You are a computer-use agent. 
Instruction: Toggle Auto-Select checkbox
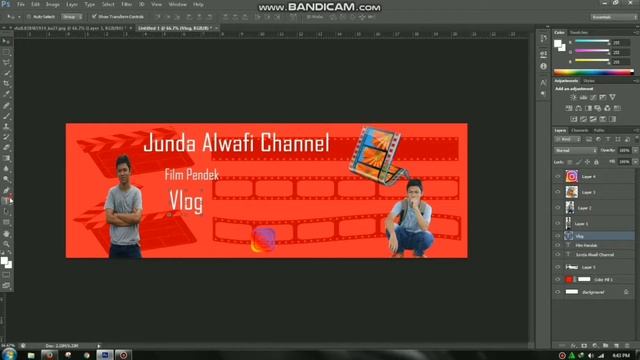click(29, 17)
